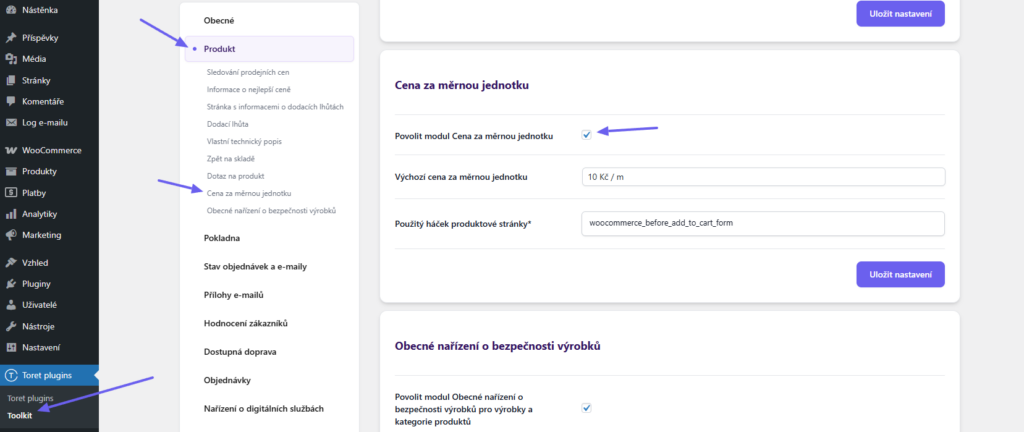Uncheck the Obecné nařízení o bezpečnosti výrobků module checkbox
The height and width of the screenshot is (432, 1024).
pyautogui.click(x=587, y=407)
